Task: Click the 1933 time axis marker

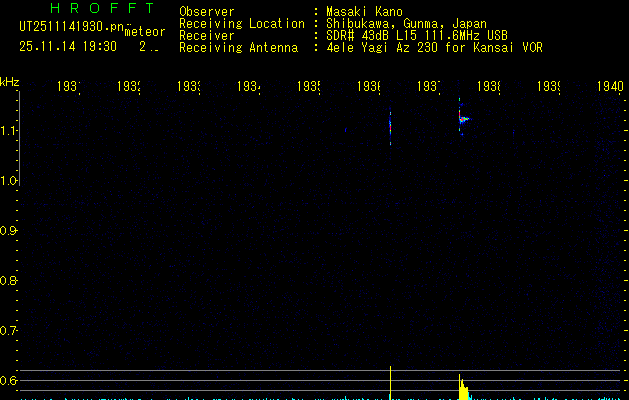Action: click(189, 87)
